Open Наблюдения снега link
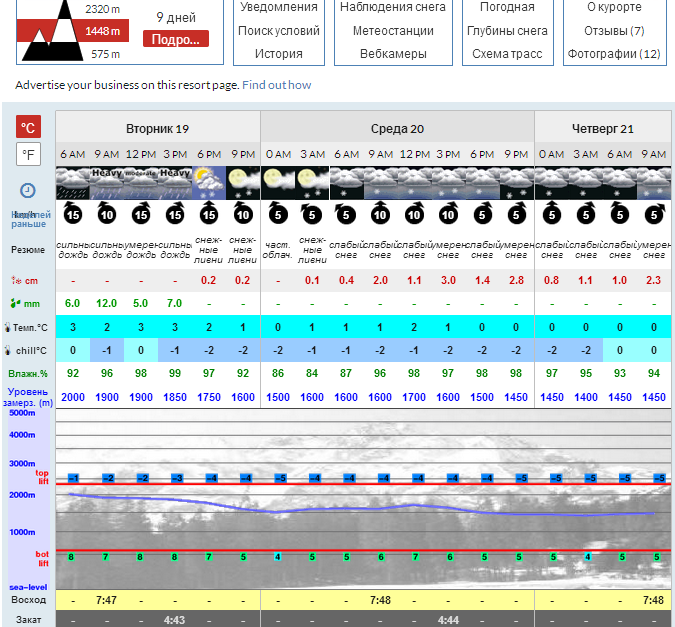This screenshot has height=627, width=675. click(x=393, y=7)
